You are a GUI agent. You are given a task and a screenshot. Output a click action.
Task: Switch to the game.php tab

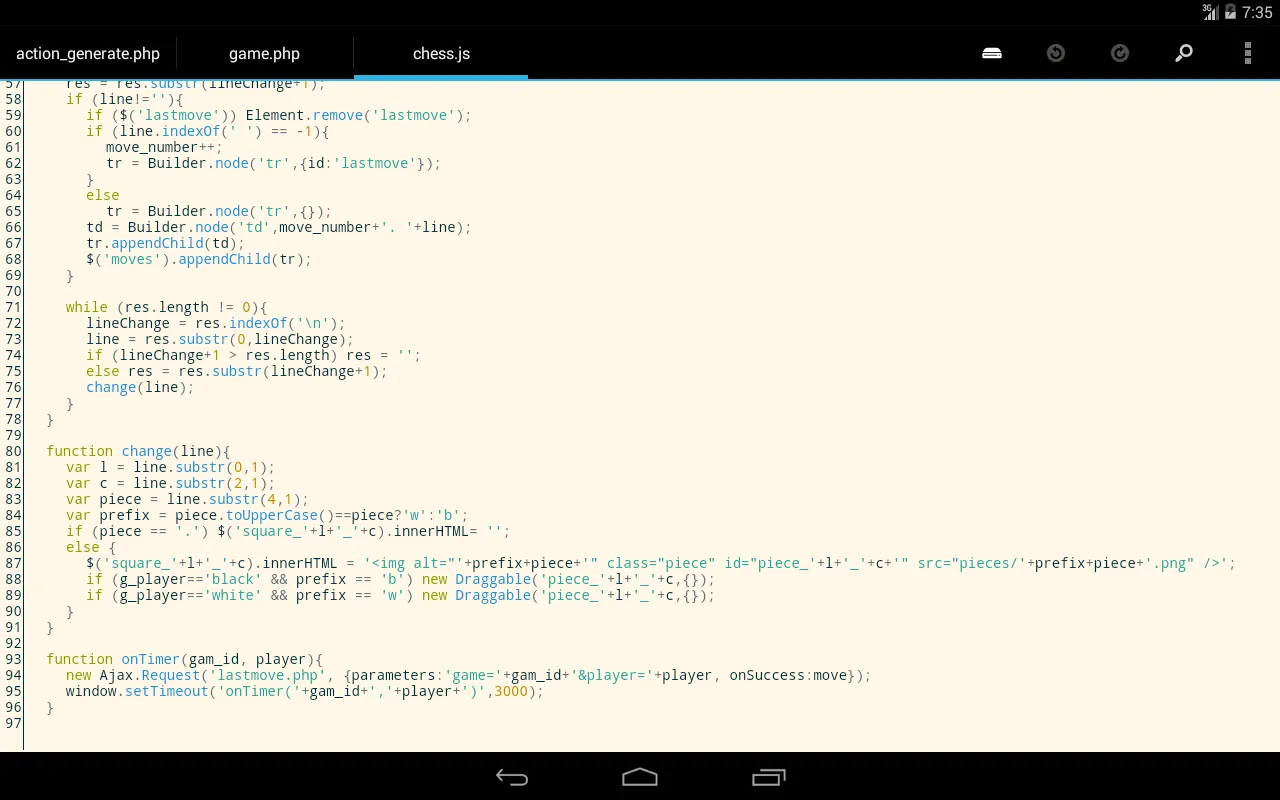[x=264, y=54]
